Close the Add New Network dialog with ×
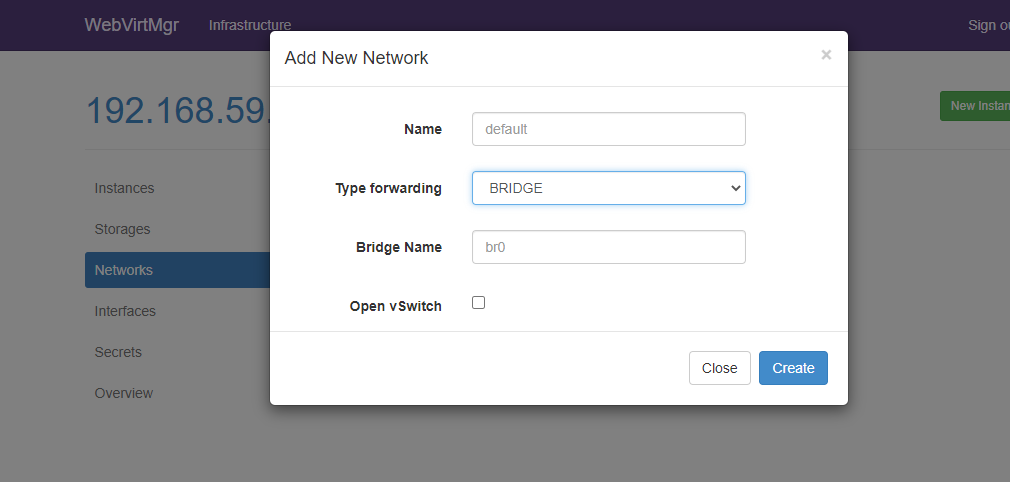Screen dimensions: 1010x482 pyautogui.click(x=826, y=55)
